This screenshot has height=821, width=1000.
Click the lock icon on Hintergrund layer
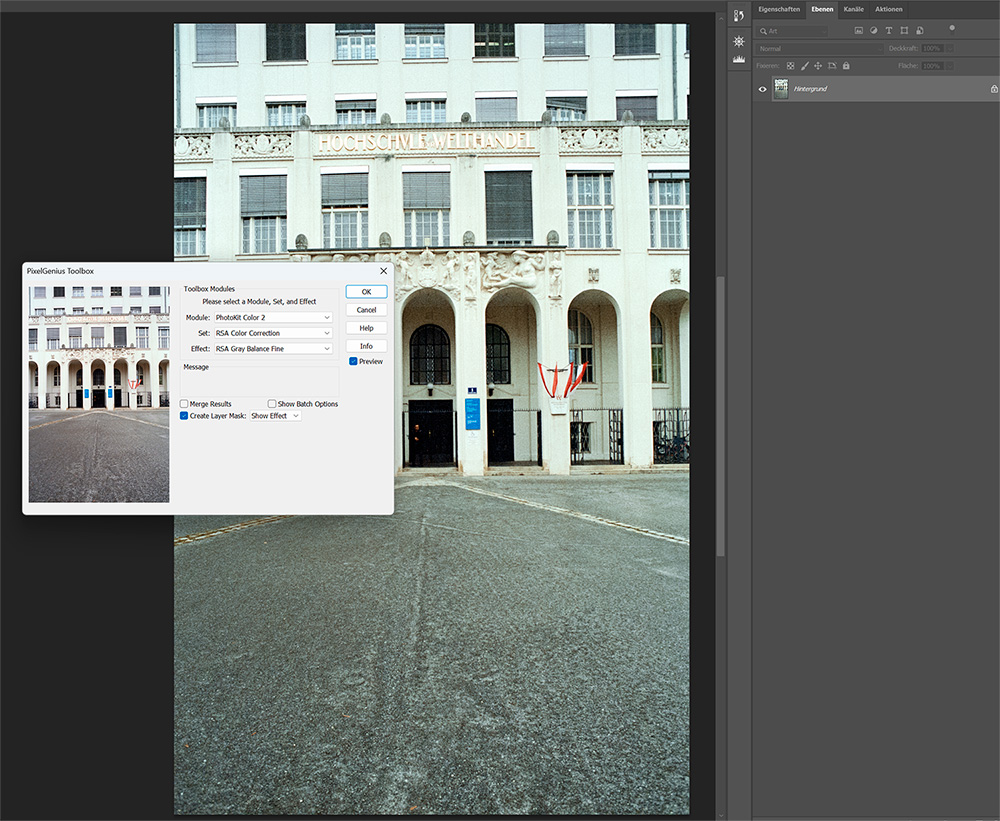(994, 89)
